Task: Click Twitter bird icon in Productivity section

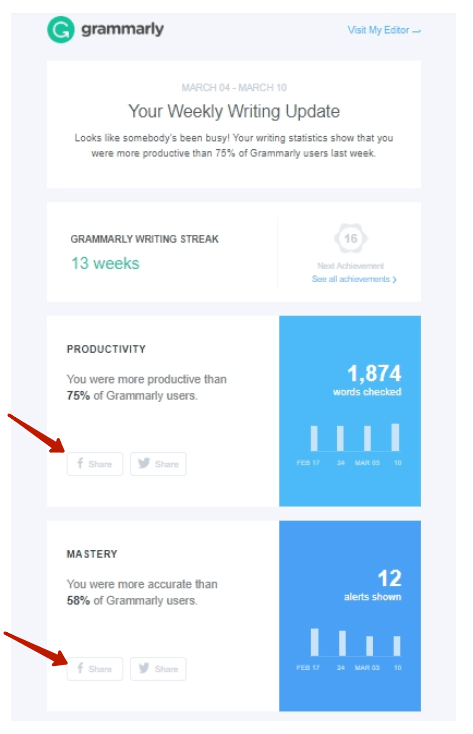Action: click(x=144, y=463)
